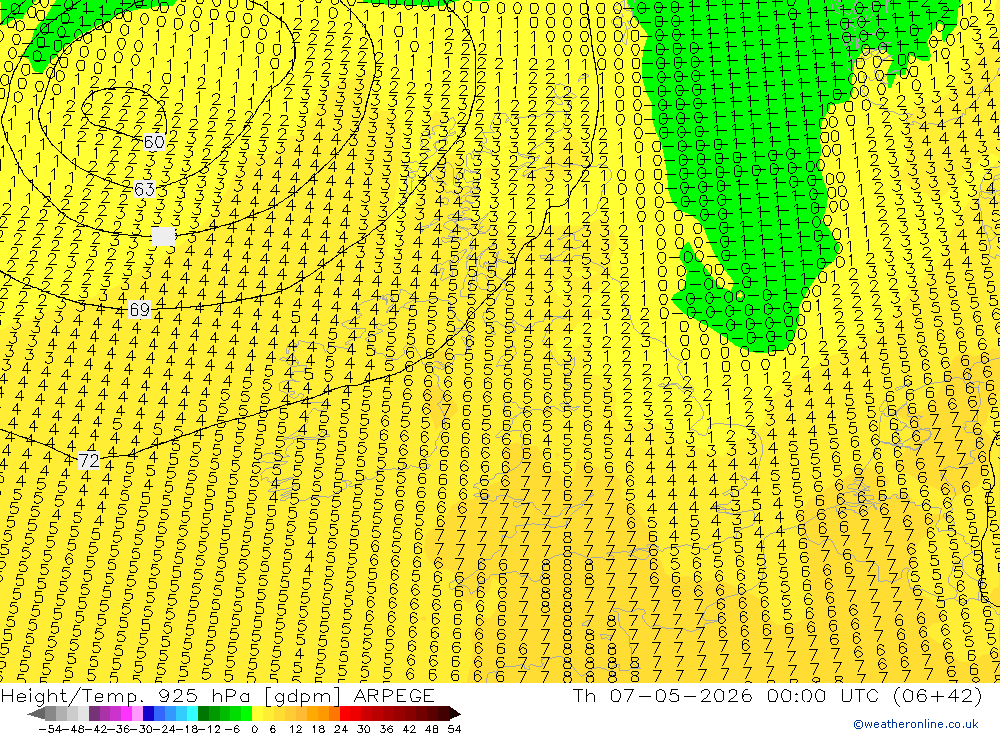Image resolution: width=1000 pixels, height=733 pixels.
Task: Click the 72 contour height label
Action: tap(89, 461)
